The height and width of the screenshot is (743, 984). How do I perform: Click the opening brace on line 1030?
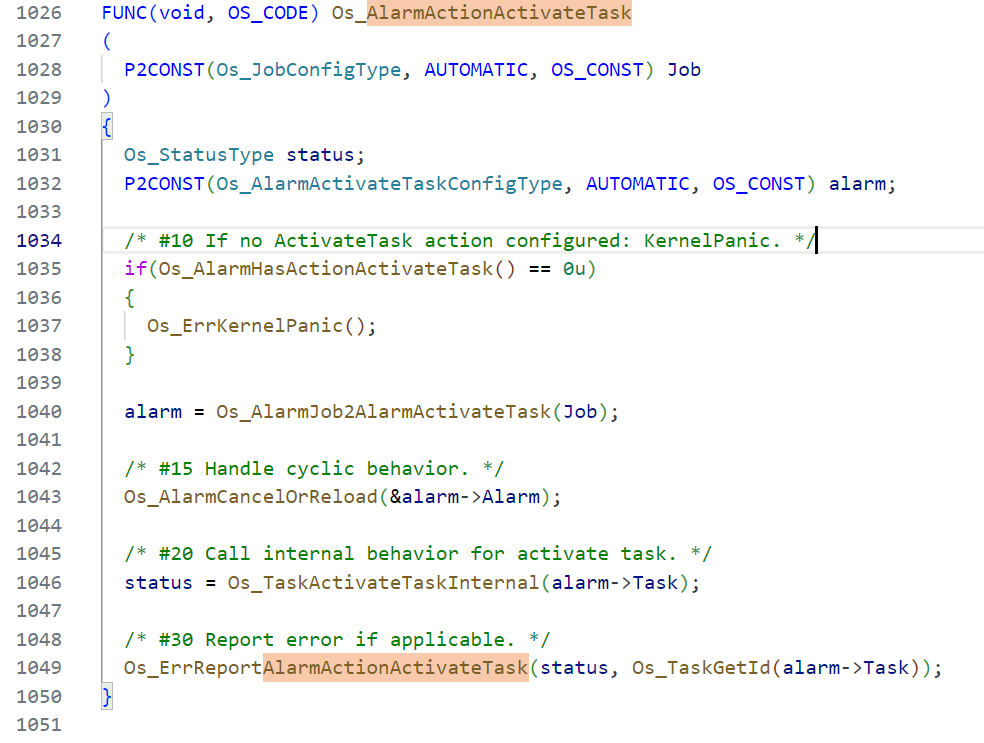click(107, 127)
